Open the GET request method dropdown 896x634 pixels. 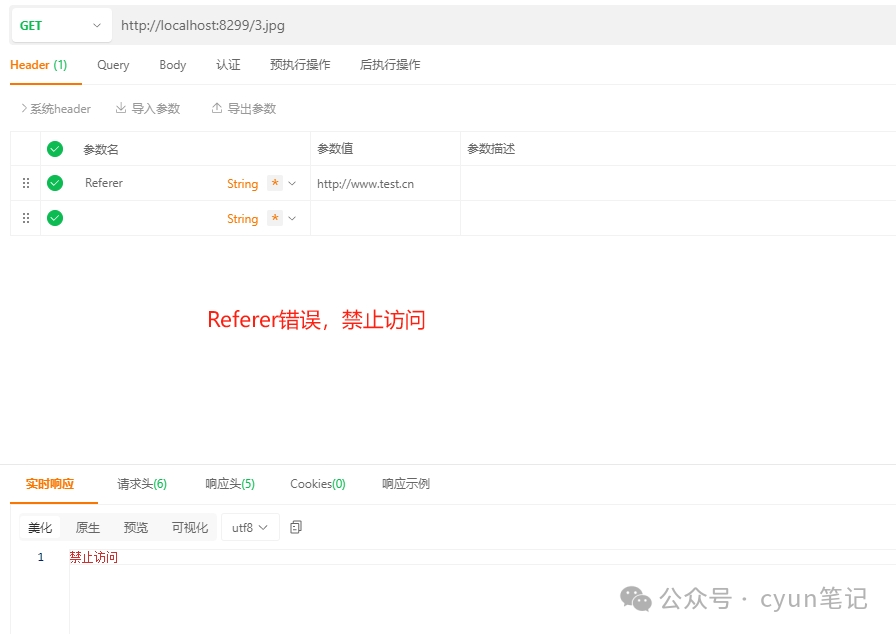[61, 25]
